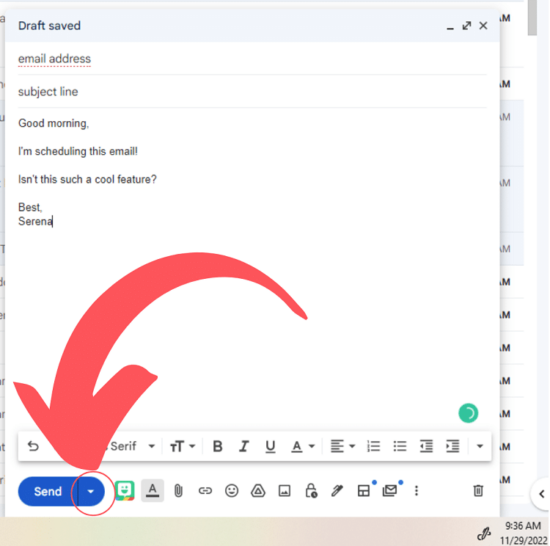The width and height of the screenshot is (550, 546).
Task: Insert signature with the pen icon
Action: (337, 491)
